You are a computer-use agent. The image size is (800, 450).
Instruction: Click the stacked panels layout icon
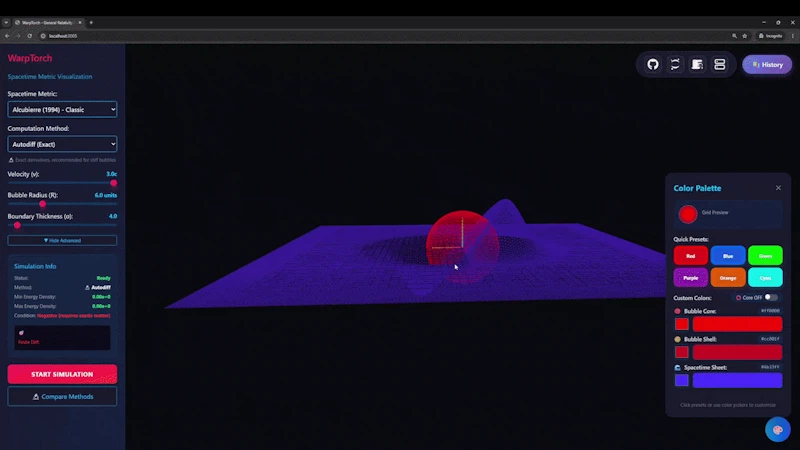pos(719,64)
